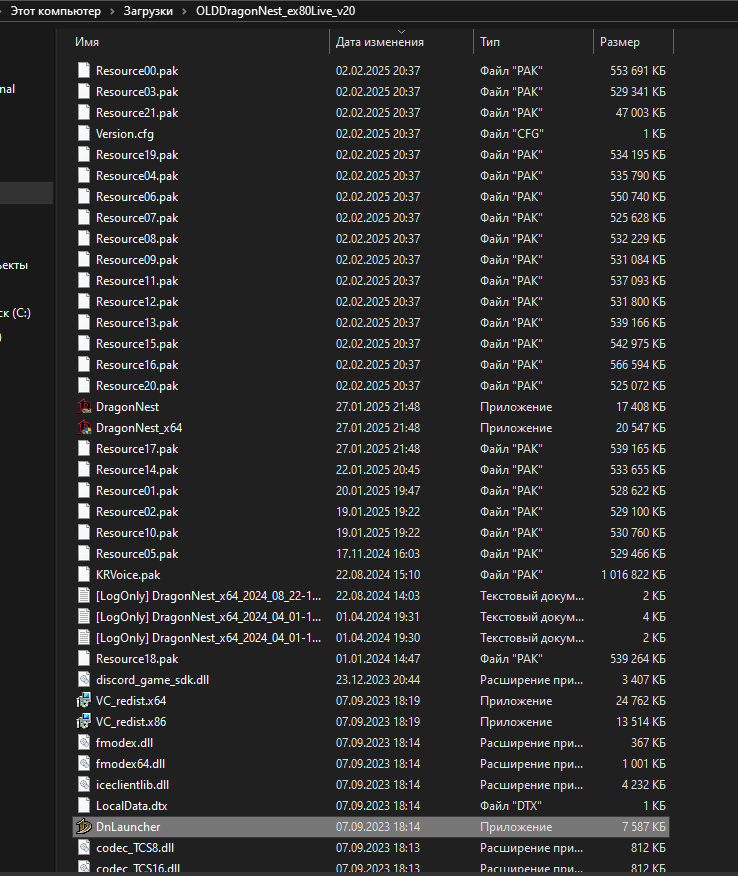Click the Файл "DTX" type cell
The image size is (738, 876).
click(511, 806)
